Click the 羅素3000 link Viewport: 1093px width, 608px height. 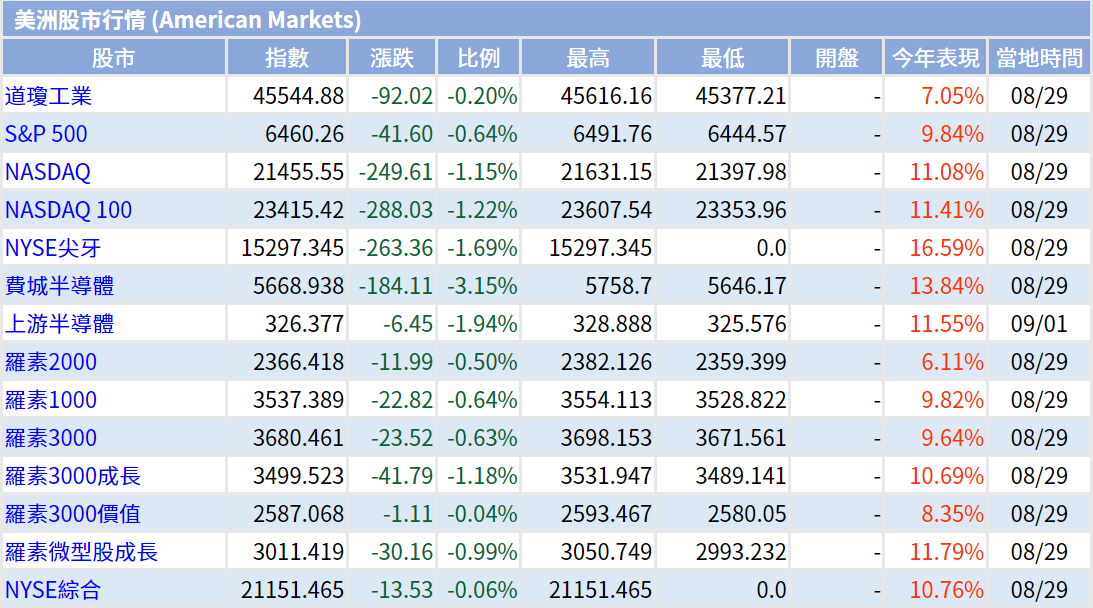tap(51, 438)
